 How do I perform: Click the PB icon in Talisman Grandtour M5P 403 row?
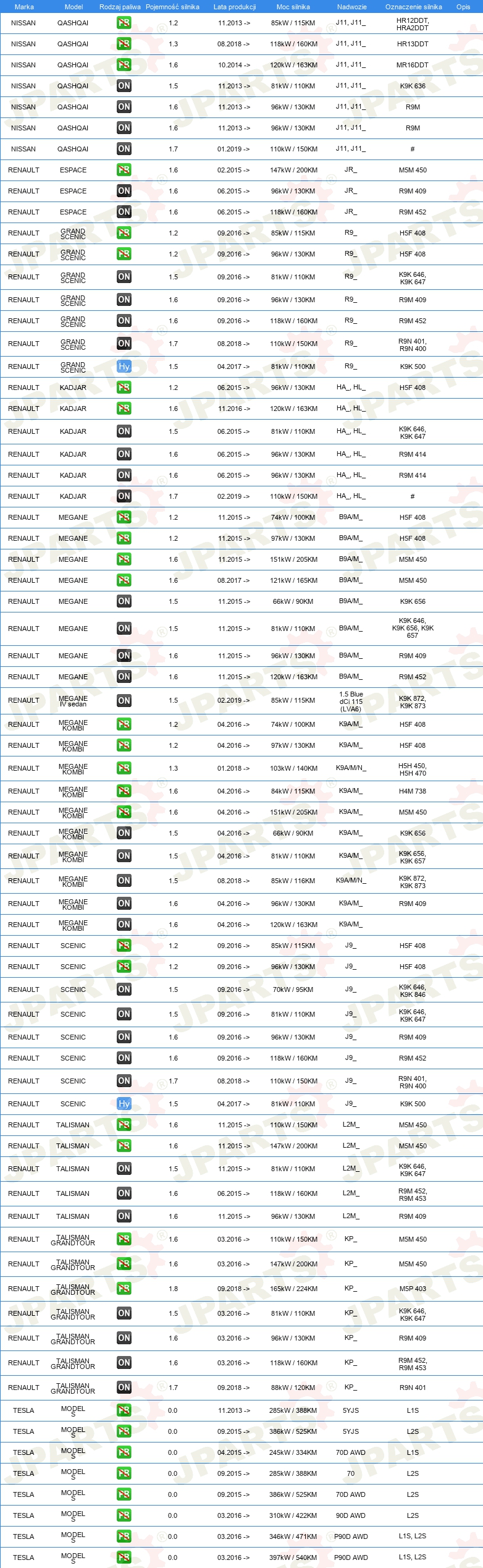[124, 1289]
